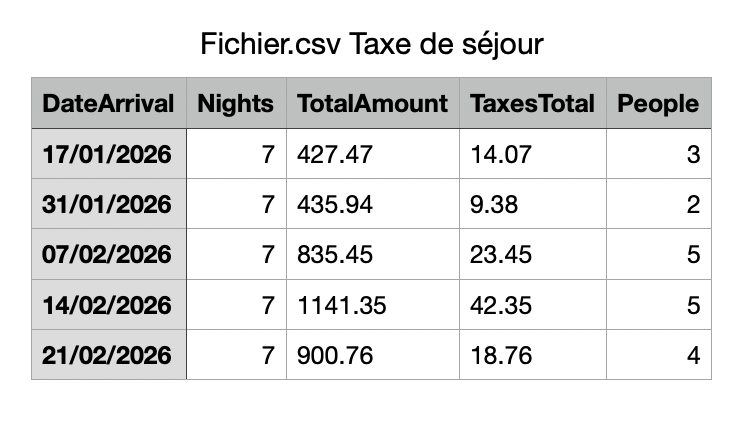The image size is (748, 434).
Task: Click the 31/01/2026 row header cell
Action: click(108, 204)
